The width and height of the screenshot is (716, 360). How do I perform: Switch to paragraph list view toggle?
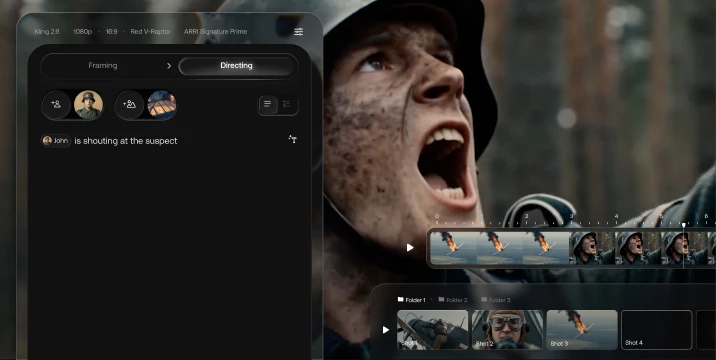point(268,105)
